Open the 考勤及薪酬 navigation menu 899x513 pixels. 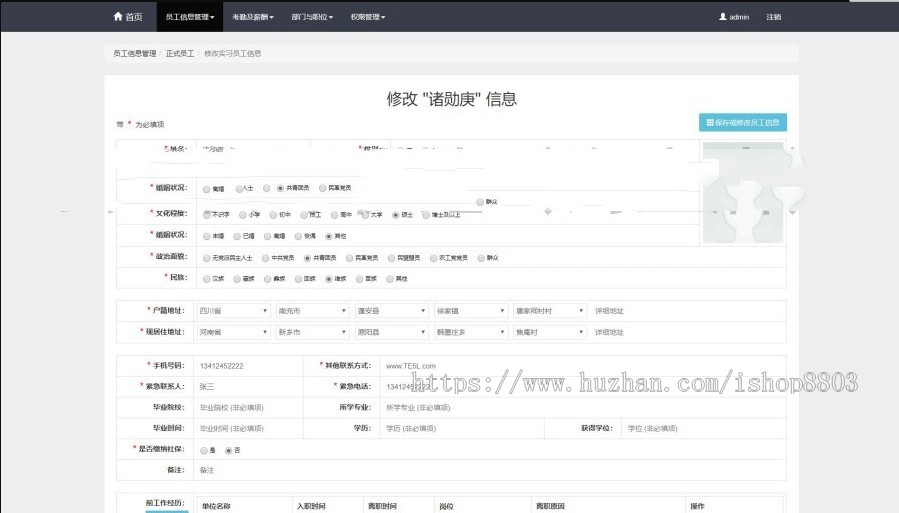(253, 17)
